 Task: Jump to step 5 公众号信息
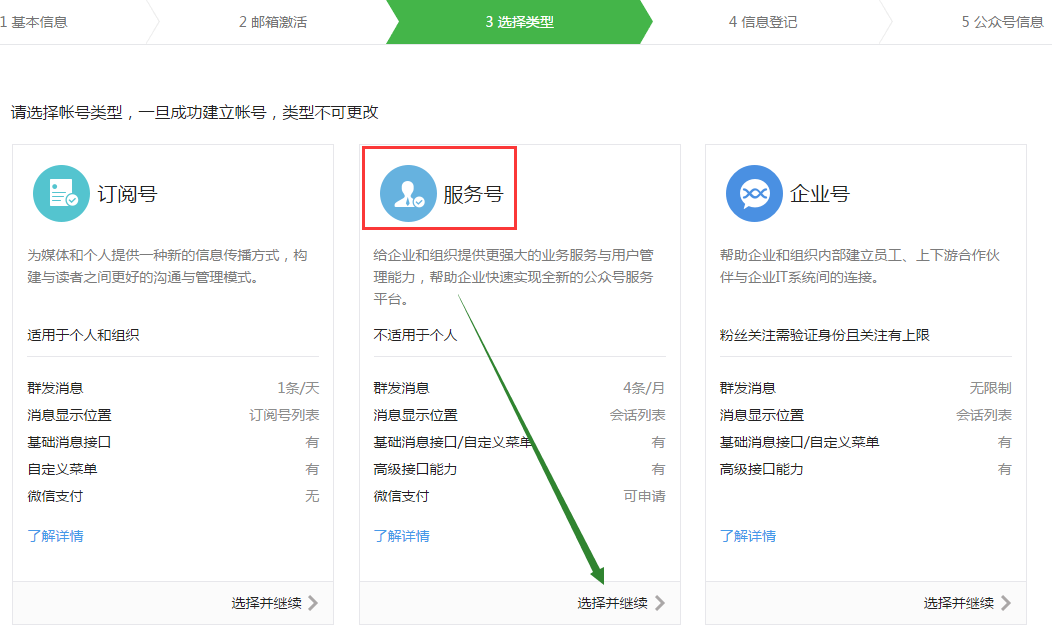point(1002,22)
